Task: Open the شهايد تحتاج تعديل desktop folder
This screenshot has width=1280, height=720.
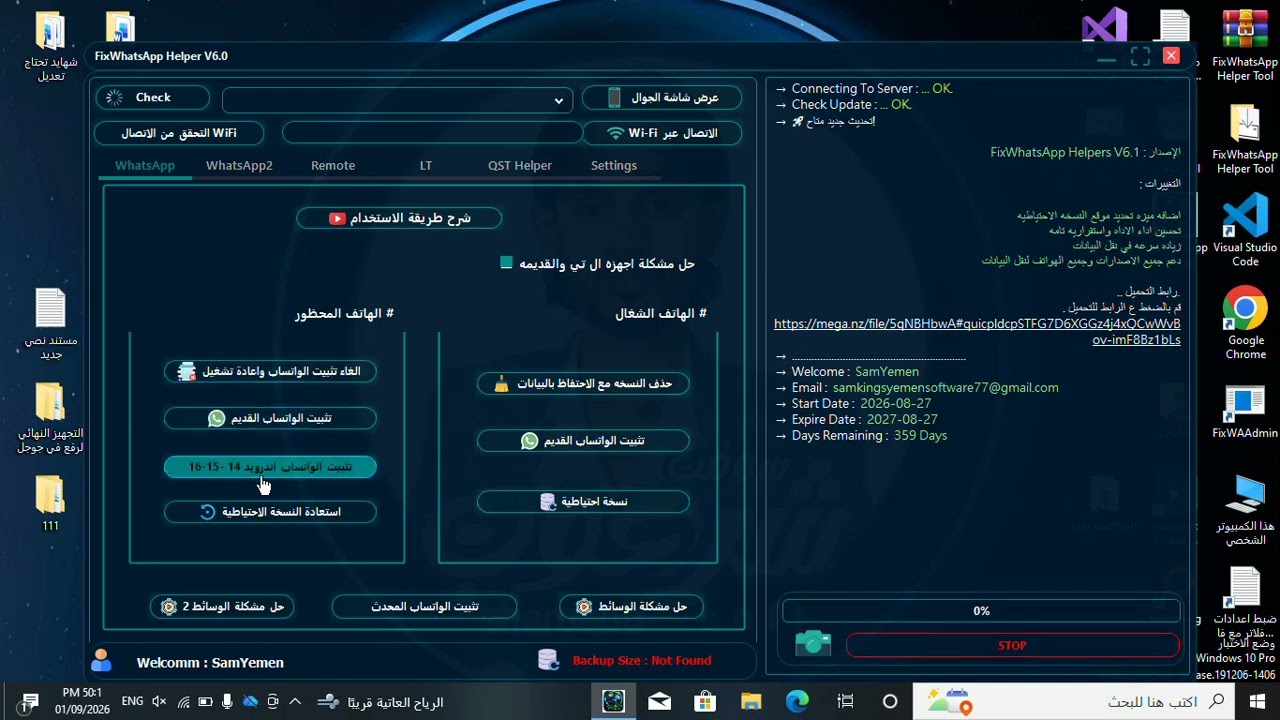Action: click(x=50, y=47)
